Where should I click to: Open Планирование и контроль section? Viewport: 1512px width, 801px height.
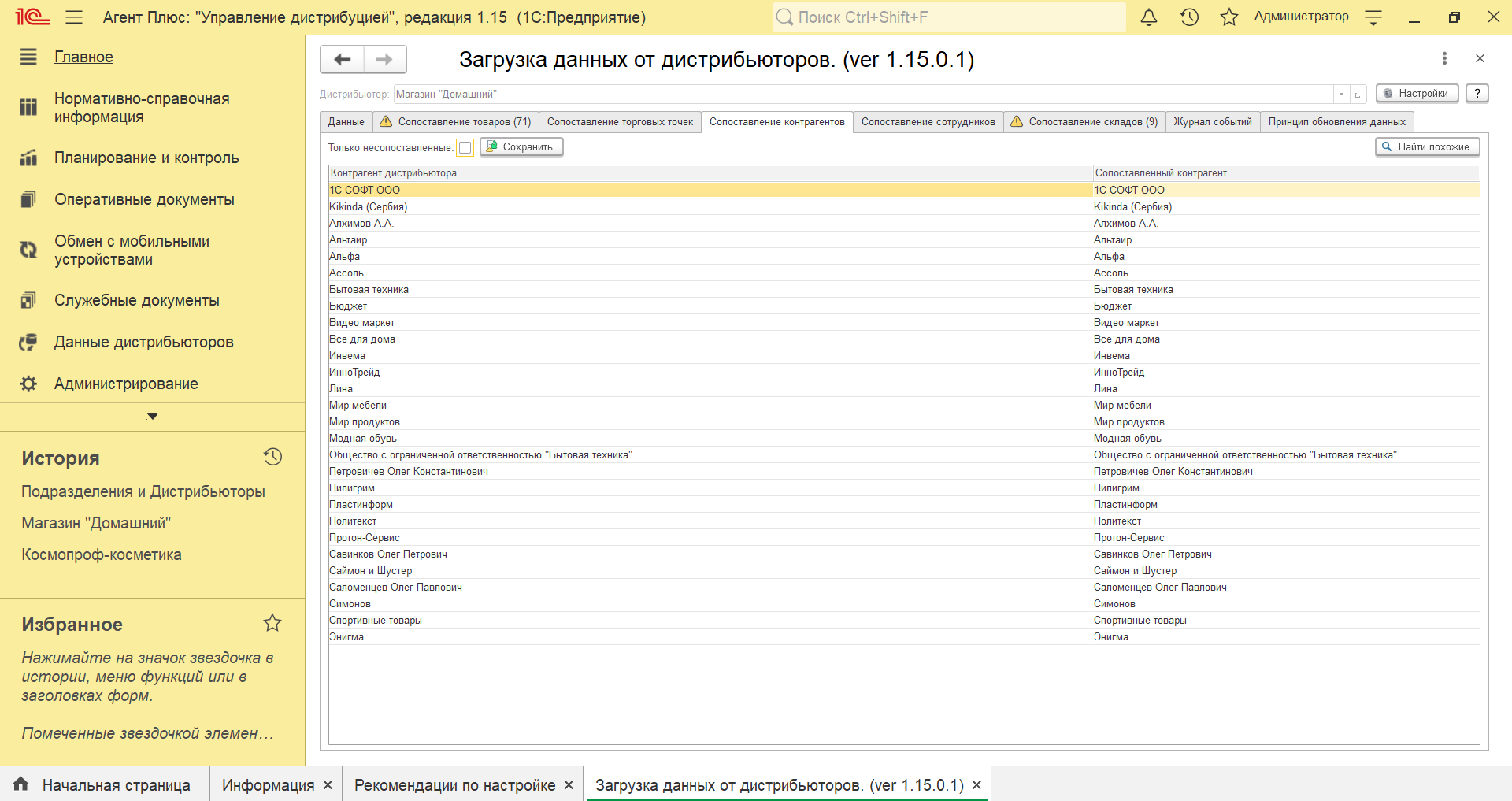point(146,158)
